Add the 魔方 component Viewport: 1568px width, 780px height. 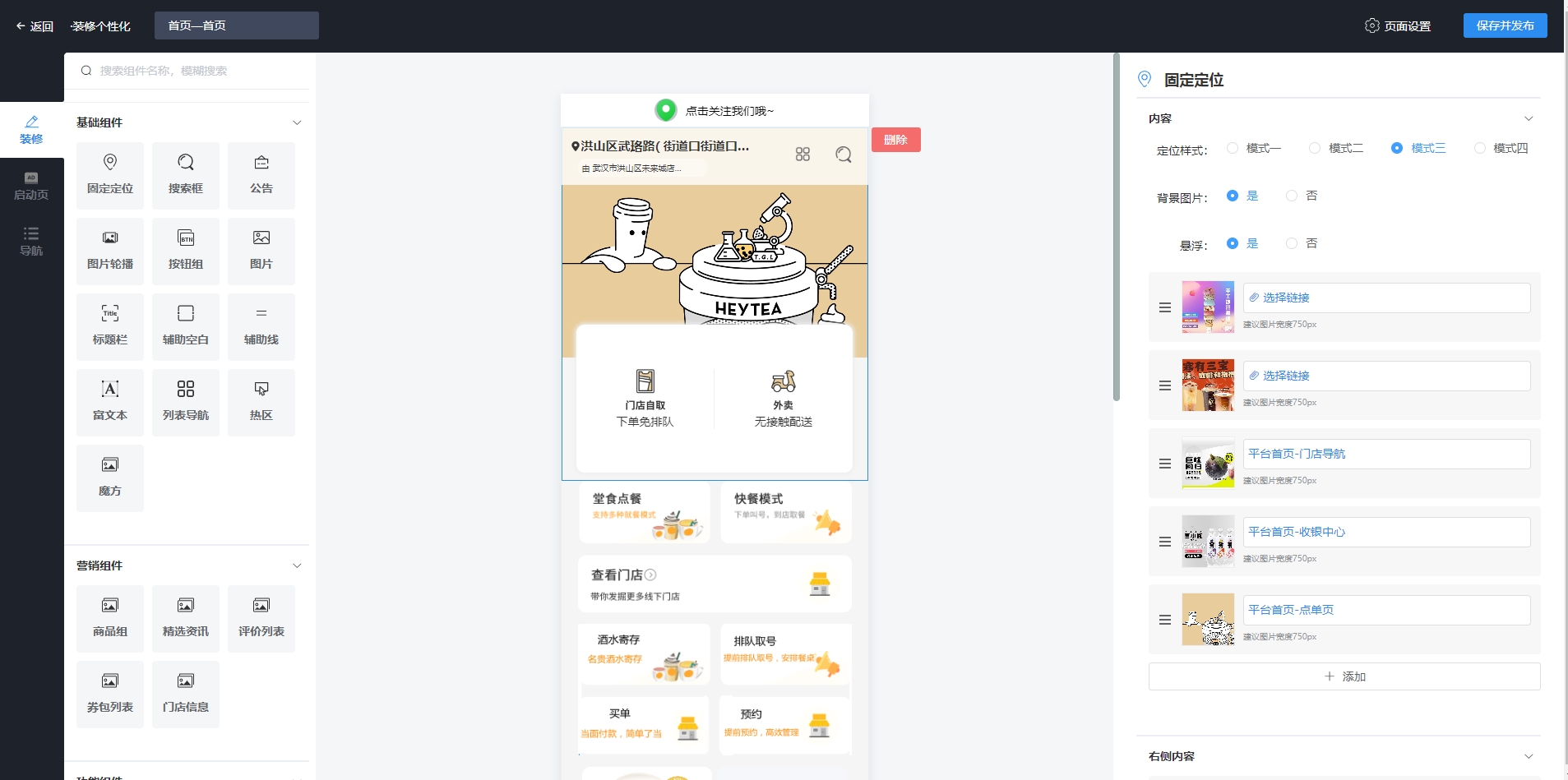tap(110, 478)
